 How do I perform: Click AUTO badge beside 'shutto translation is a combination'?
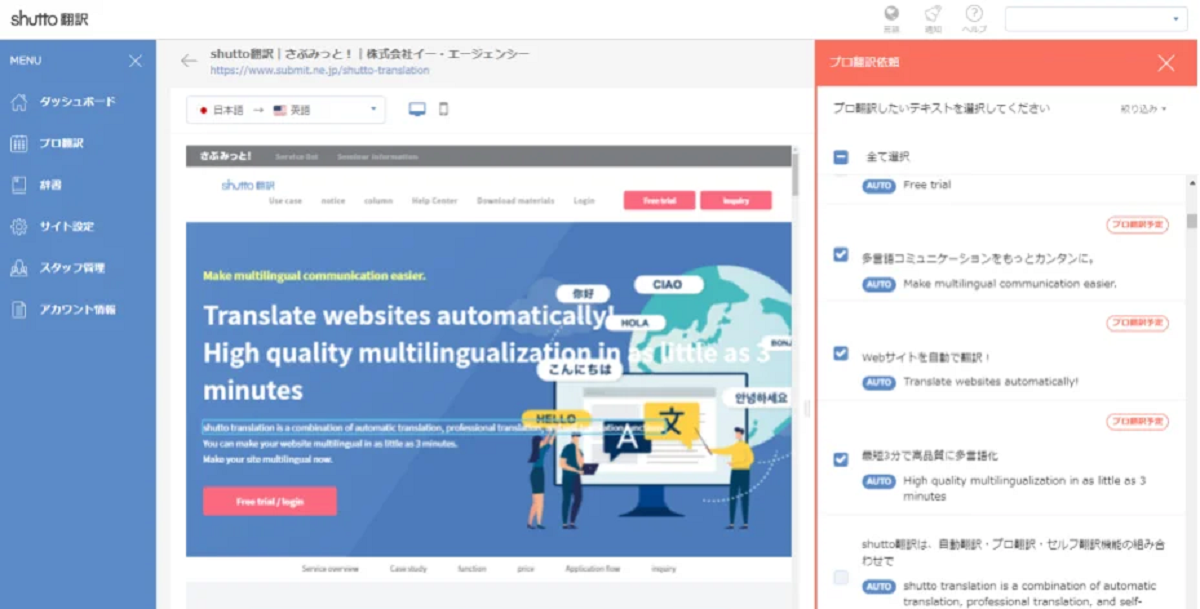point(879,586)
